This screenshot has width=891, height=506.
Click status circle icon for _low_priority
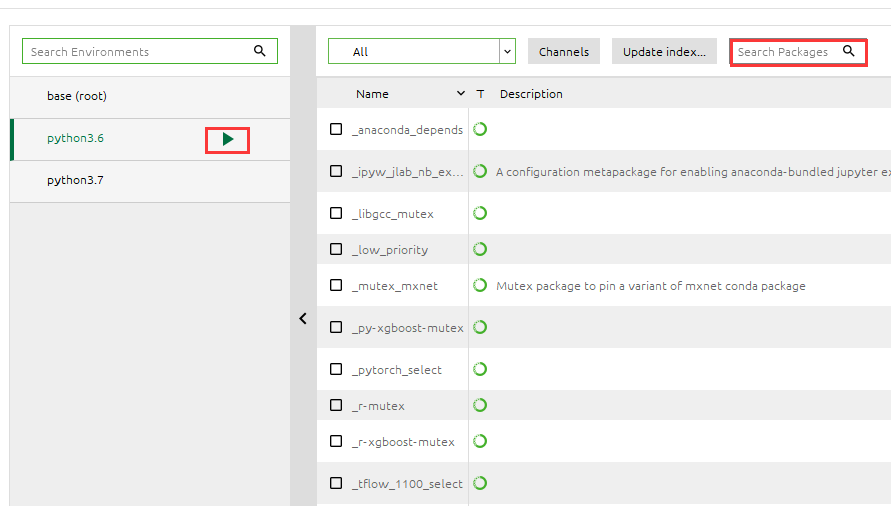480,249
